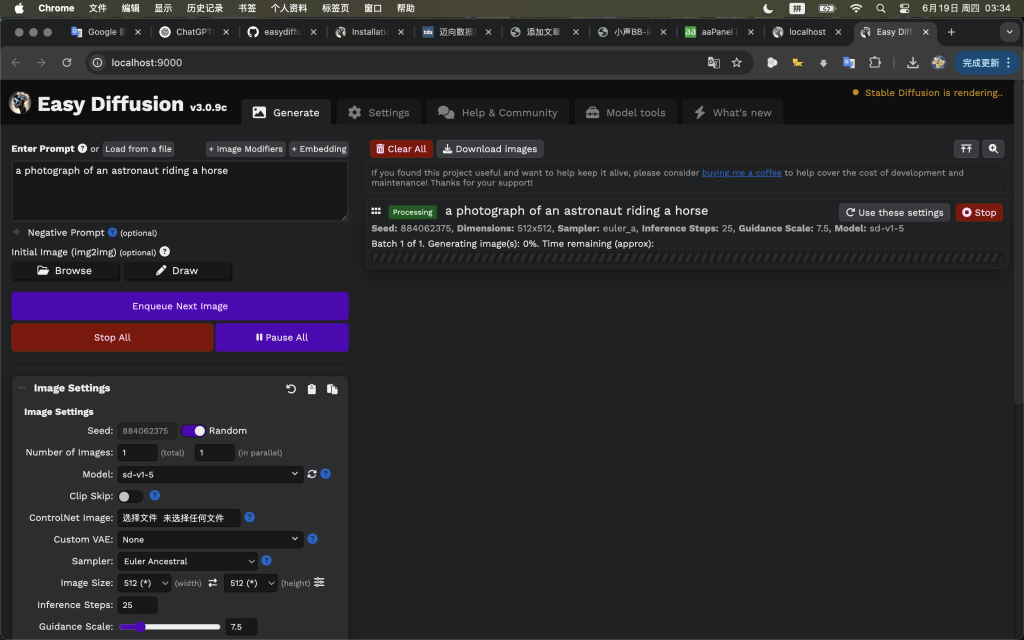
Task: Stop all rendering tasks
Action: coord(112,338)
